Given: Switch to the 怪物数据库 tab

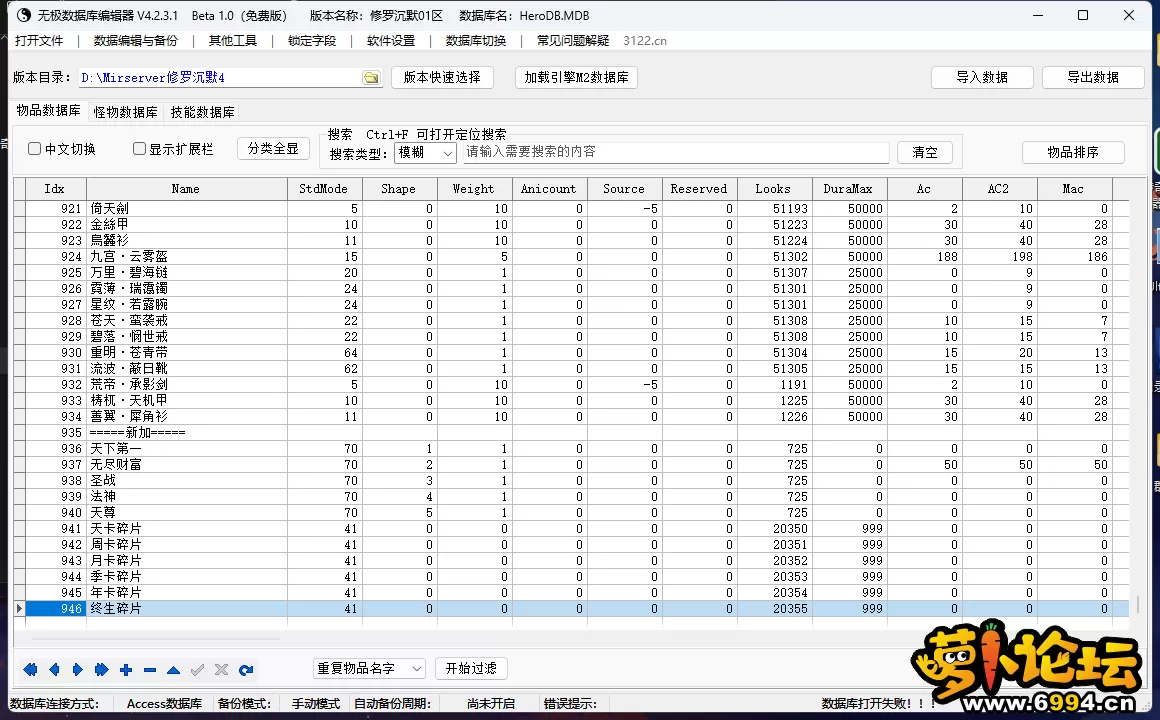Looking at the screenshot, I should coord(125,112).
